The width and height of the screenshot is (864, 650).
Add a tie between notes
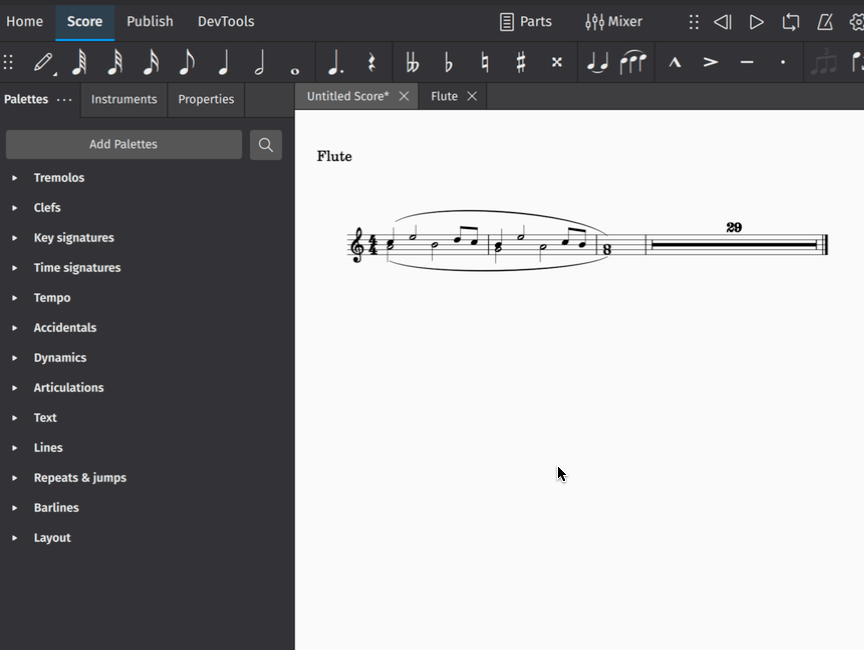click(597, 62)
